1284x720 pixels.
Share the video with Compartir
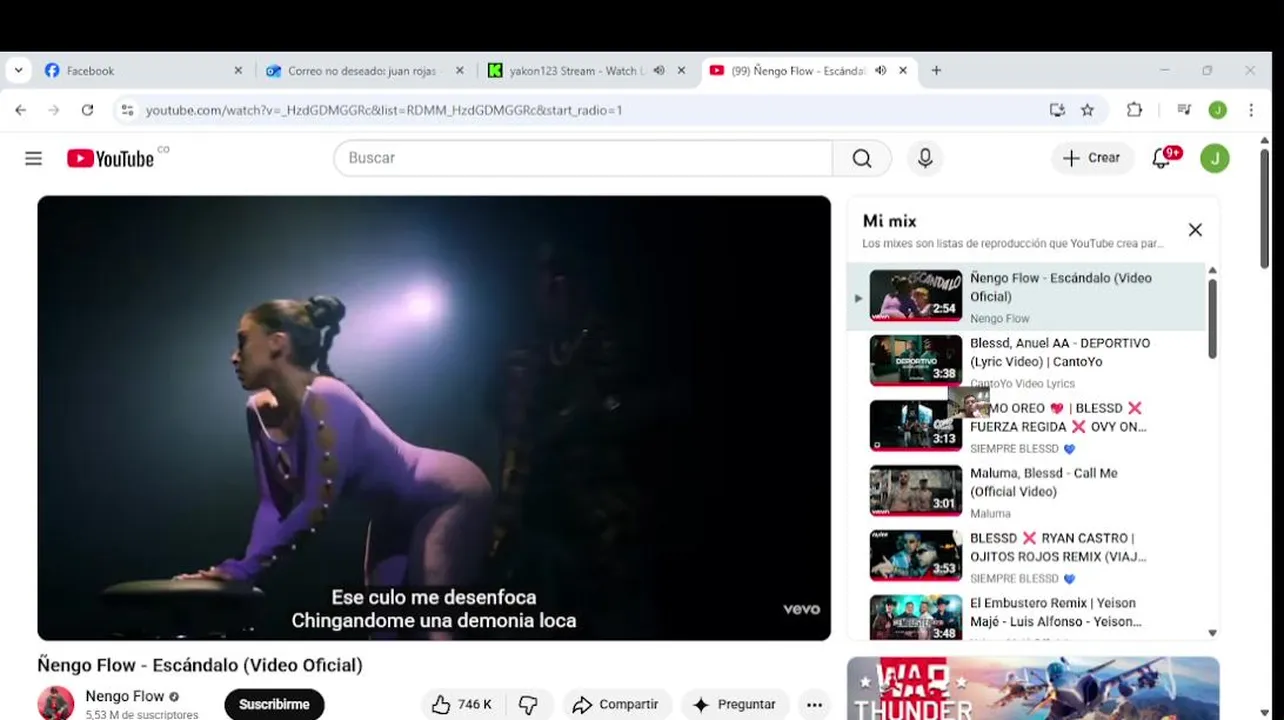pyautogui.click(x=615, y=705)
